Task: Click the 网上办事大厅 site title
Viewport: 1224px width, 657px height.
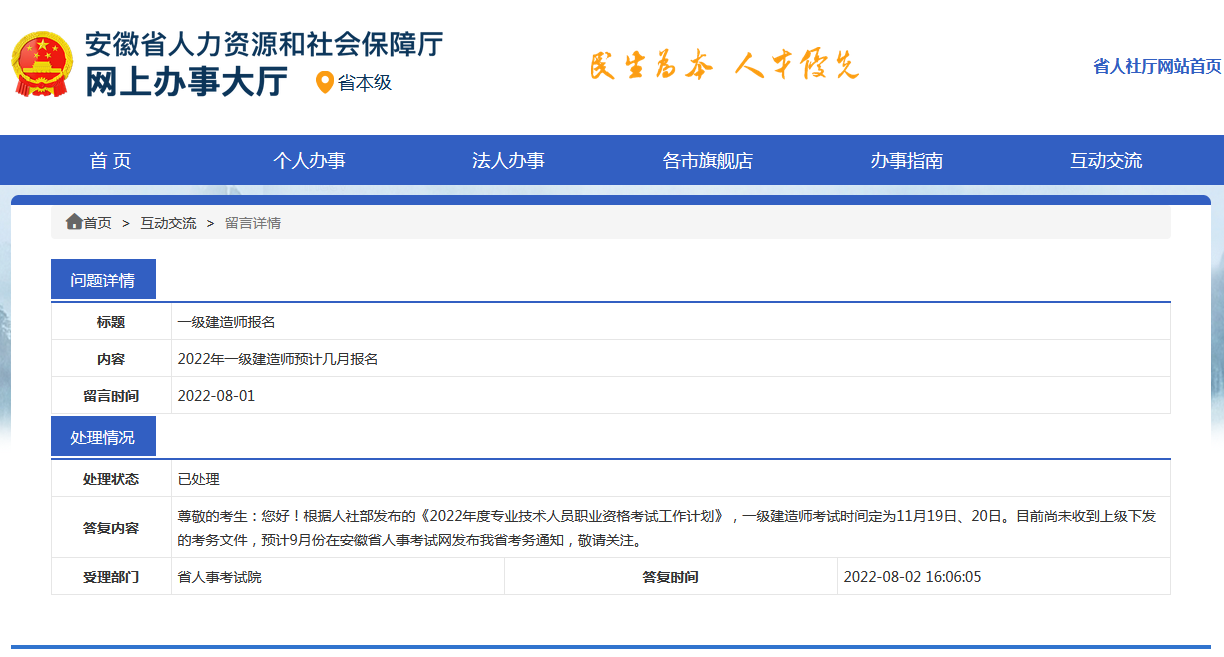Action: [186, 82]
